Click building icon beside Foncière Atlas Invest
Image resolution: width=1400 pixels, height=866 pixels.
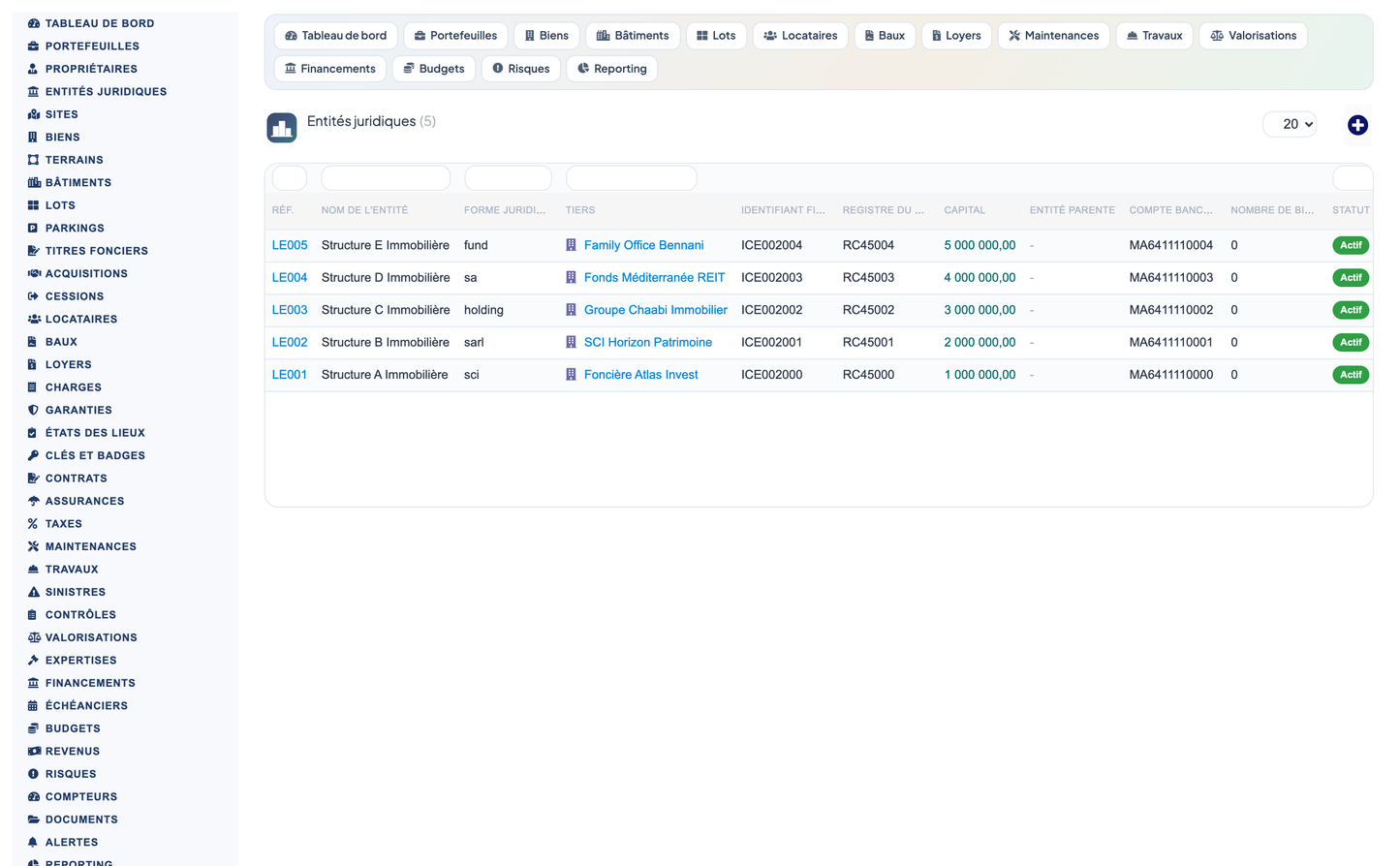[x=571, y=375]
